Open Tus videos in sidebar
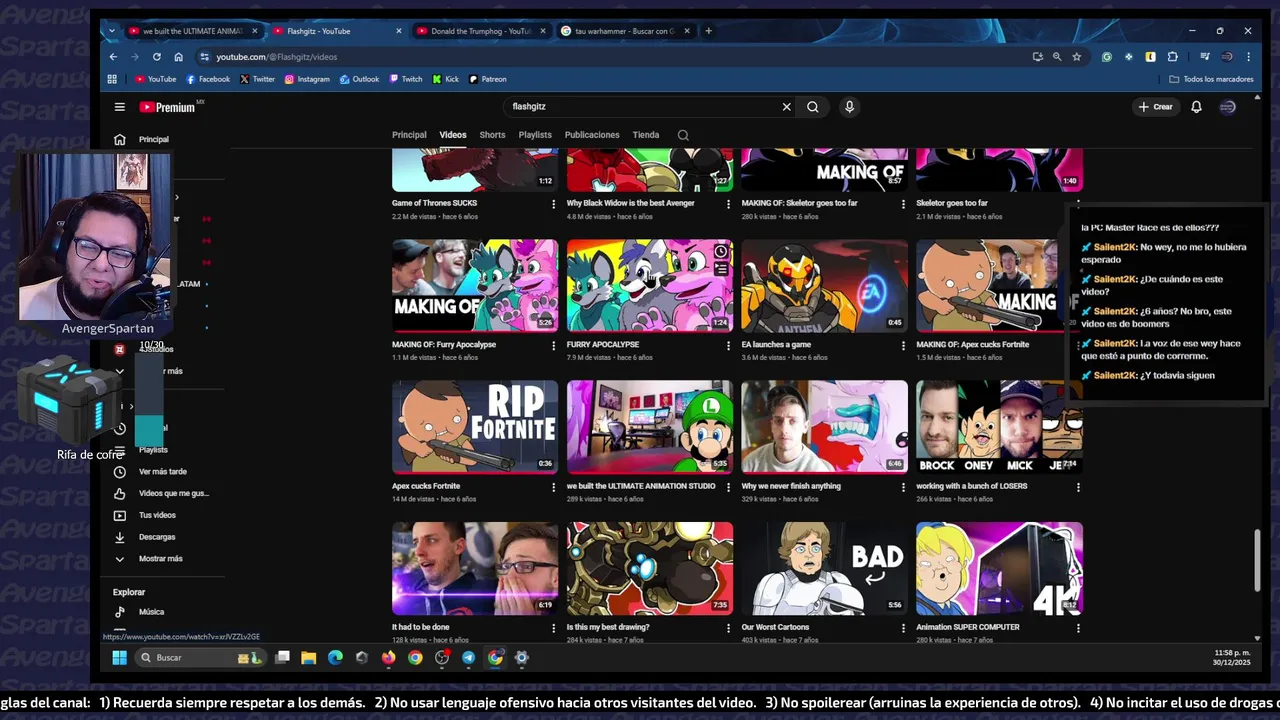The image size is (1280, 720). [157, 515]
